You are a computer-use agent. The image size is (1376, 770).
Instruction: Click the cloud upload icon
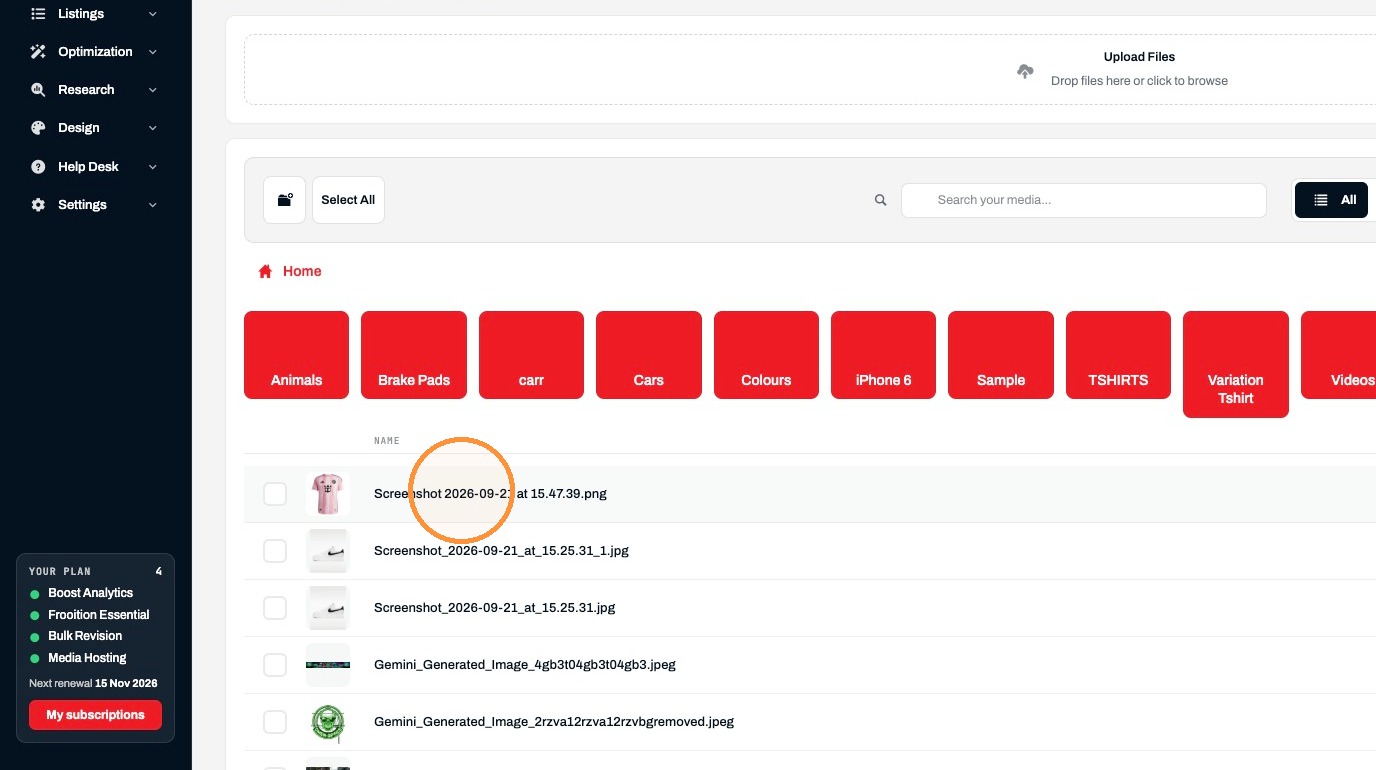(x=1025, y=71)
